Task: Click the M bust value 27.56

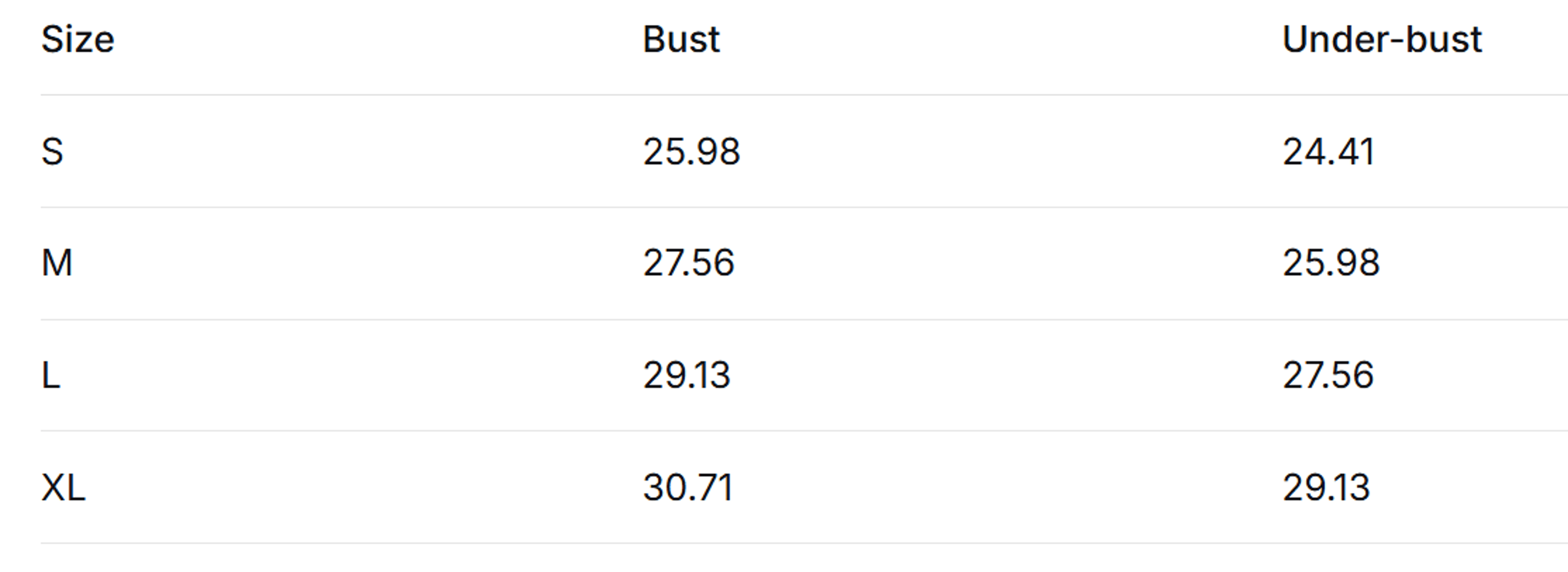Action: [688, 263]
